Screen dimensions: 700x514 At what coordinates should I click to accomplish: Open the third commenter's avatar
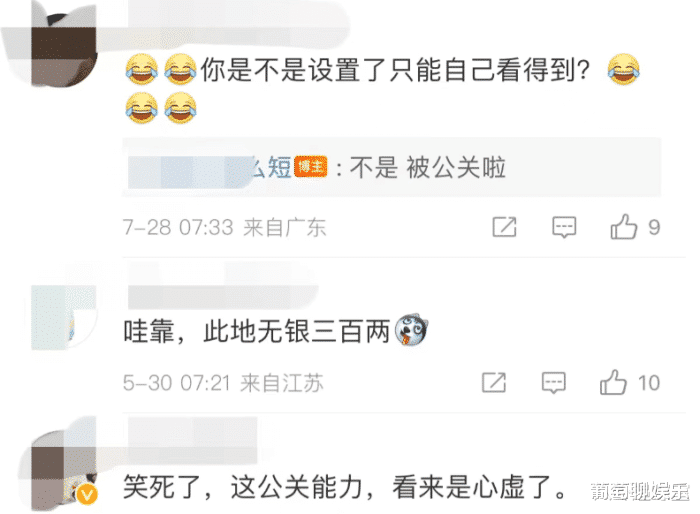64,473
